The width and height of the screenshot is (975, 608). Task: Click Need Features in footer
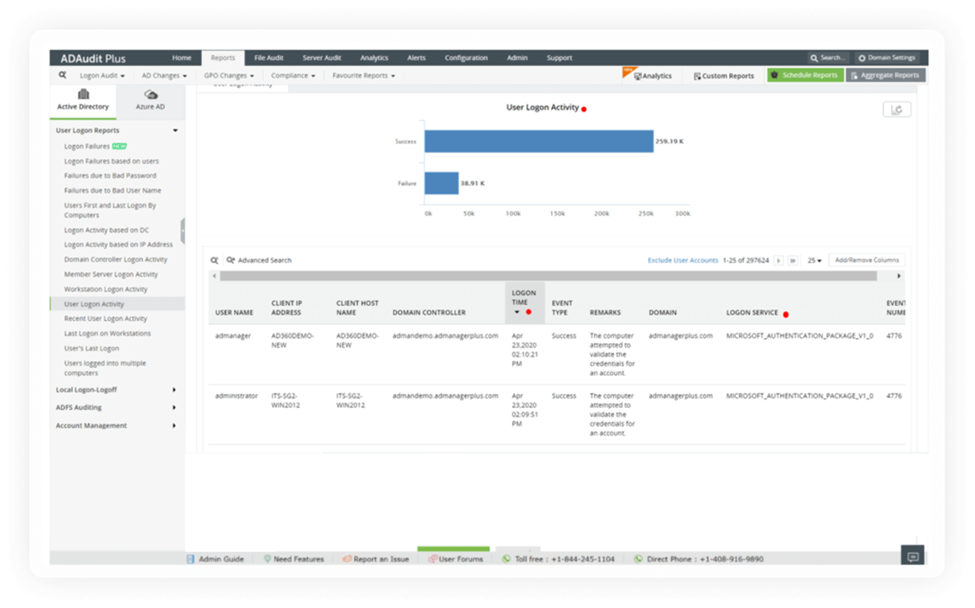point(293,559)
